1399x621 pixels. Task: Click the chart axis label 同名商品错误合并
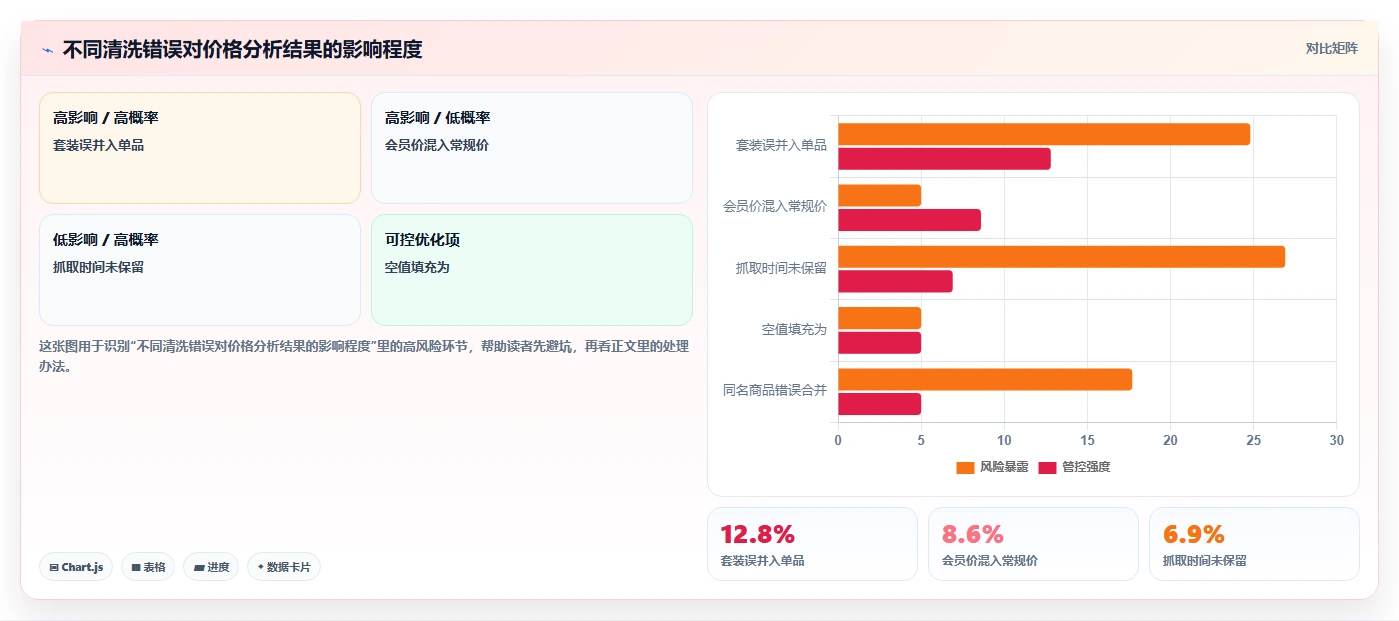775,390
